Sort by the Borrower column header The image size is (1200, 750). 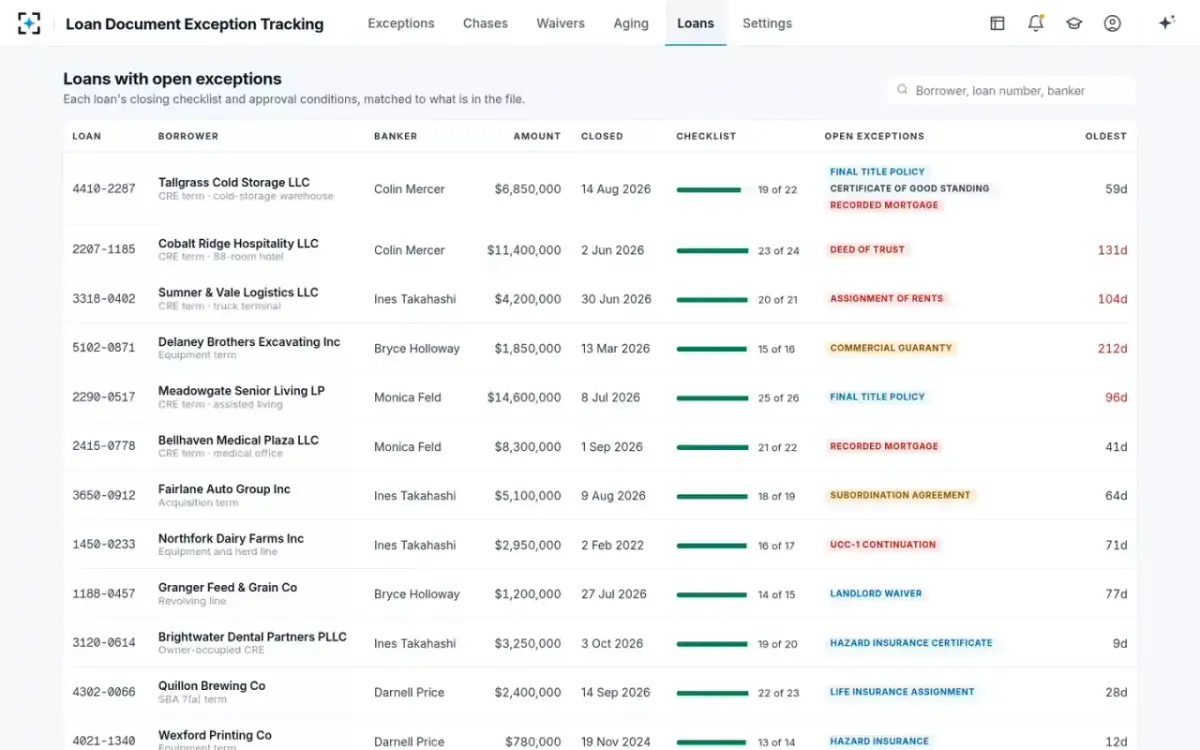coord(188,136)
